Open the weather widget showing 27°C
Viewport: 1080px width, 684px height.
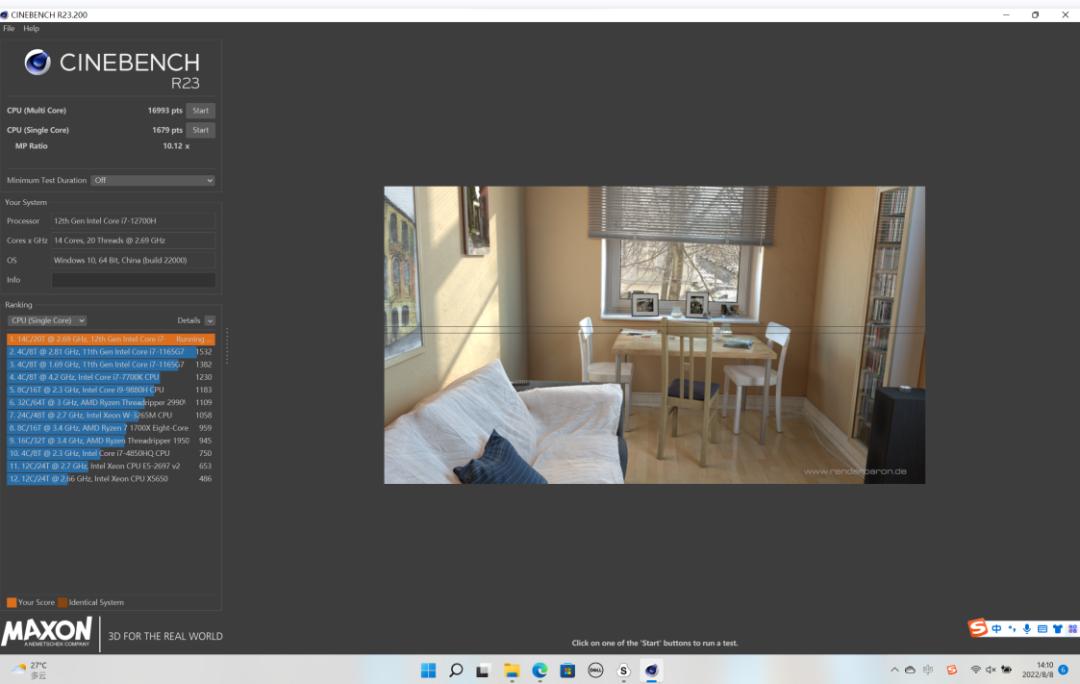pos(30,670)
